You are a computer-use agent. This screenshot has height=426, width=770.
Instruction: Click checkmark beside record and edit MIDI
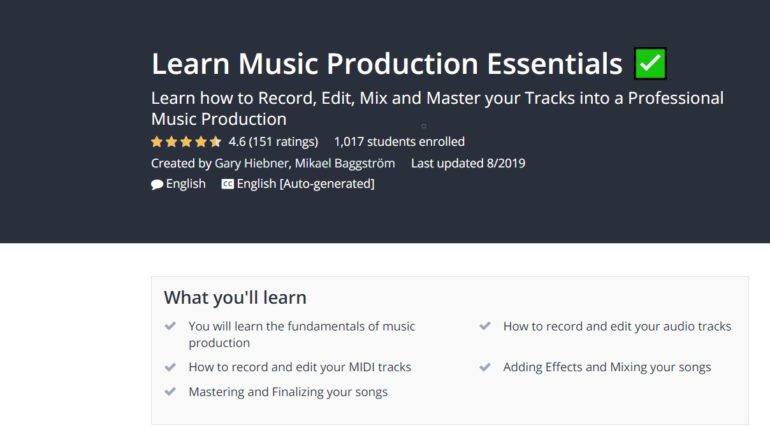171,367
